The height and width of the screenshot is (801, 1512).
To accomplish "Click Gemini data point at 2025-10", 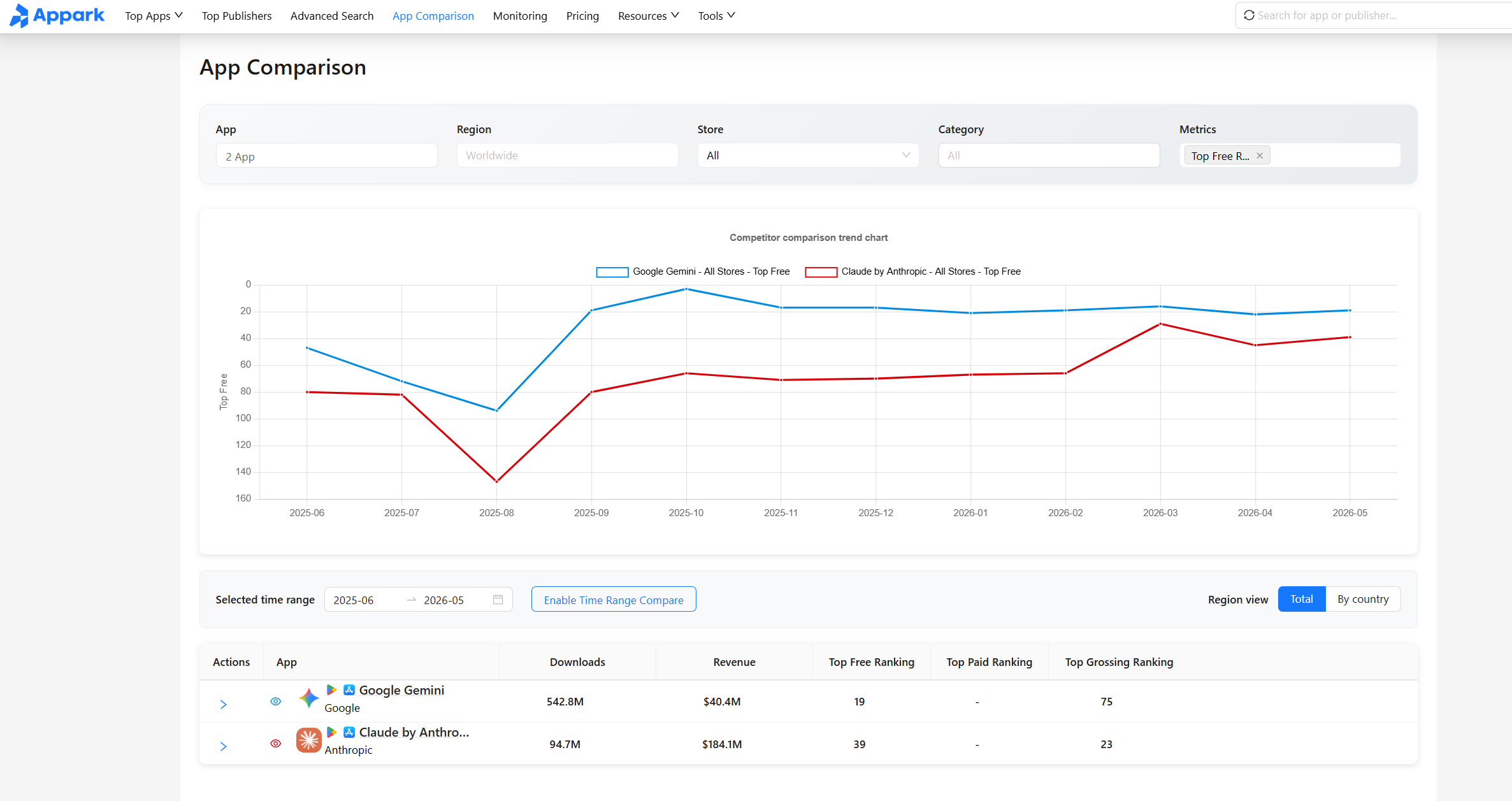I will point(686,289).
